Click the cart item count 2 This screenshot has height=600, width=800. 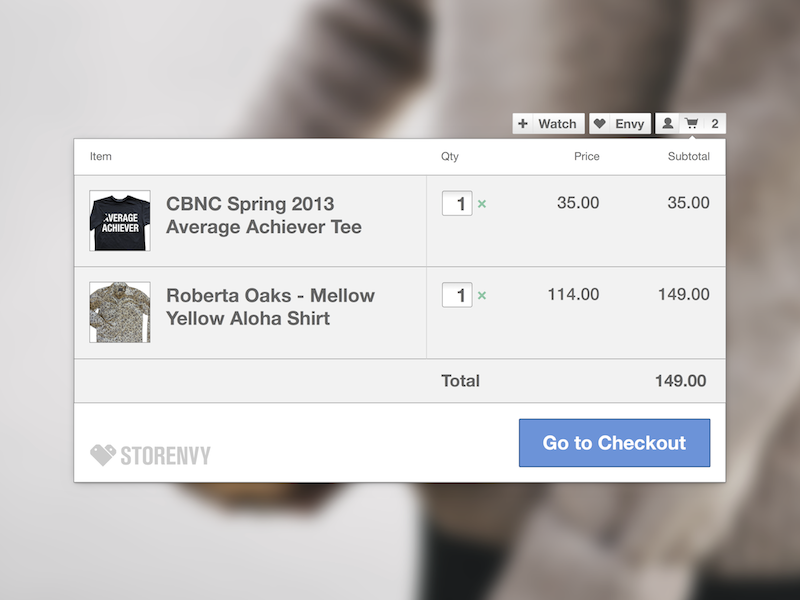[715, 124]
